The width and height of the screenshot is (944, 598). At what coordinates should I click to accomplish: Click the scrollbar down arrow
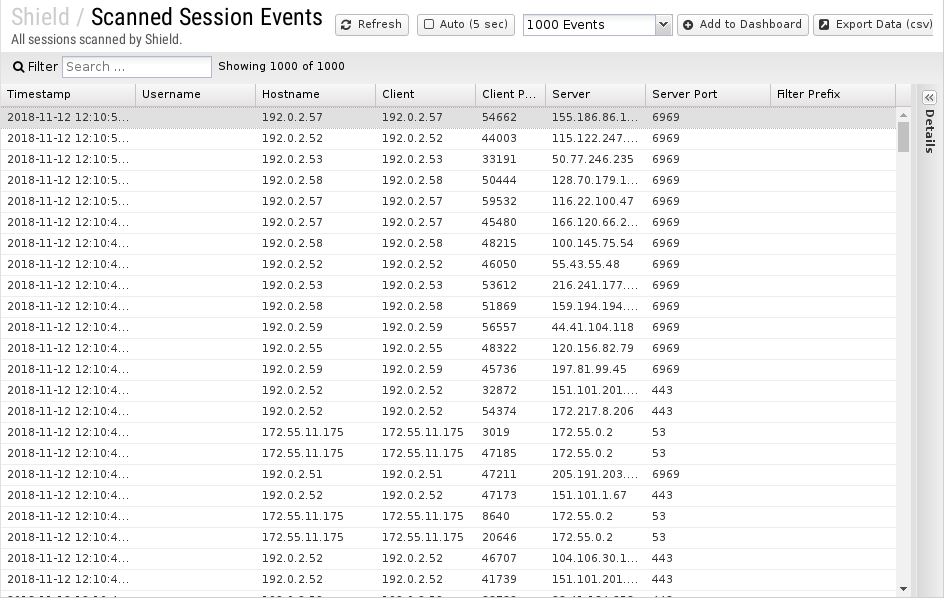(903, 589)
